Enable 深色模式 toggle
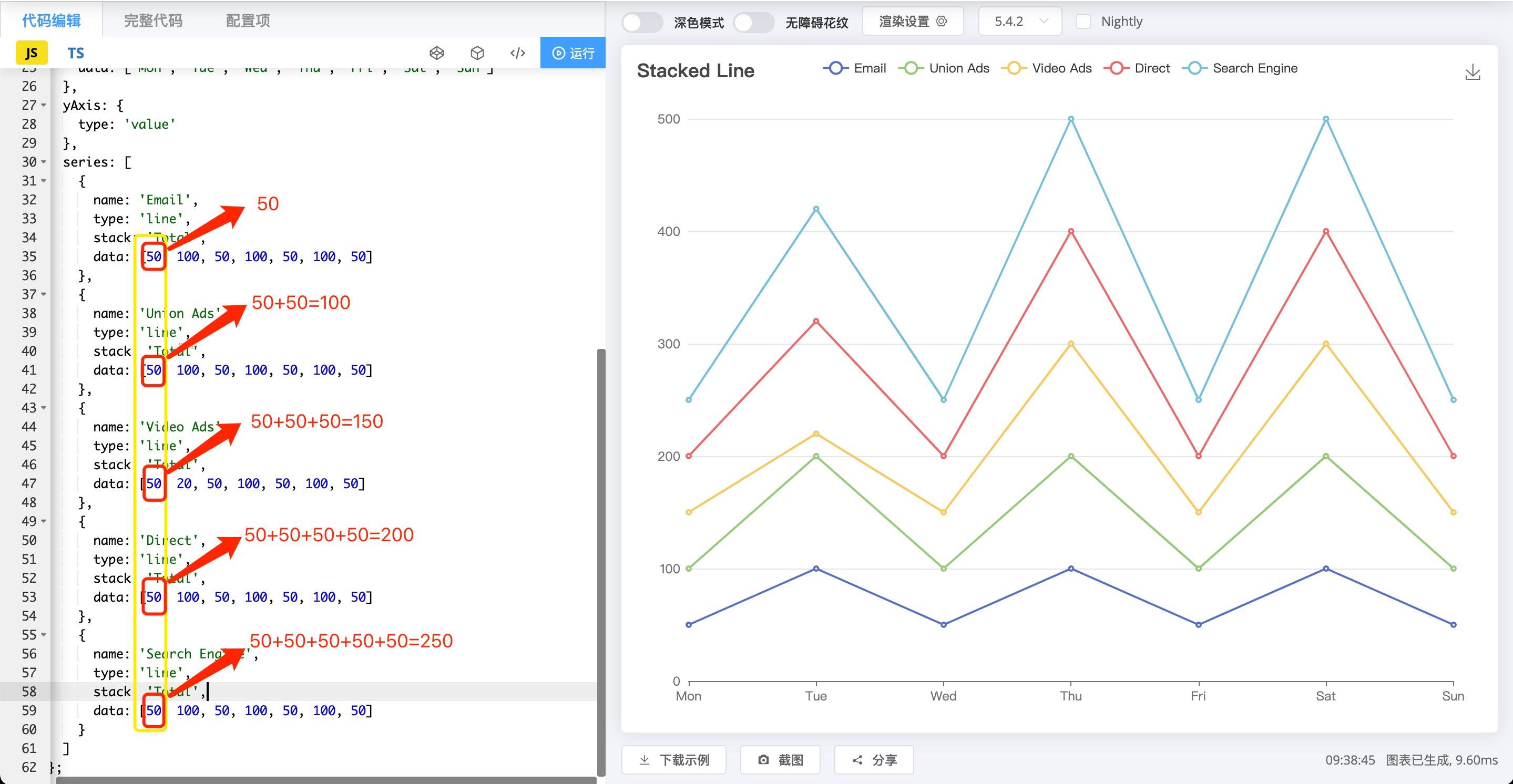 tap(642, 22)
